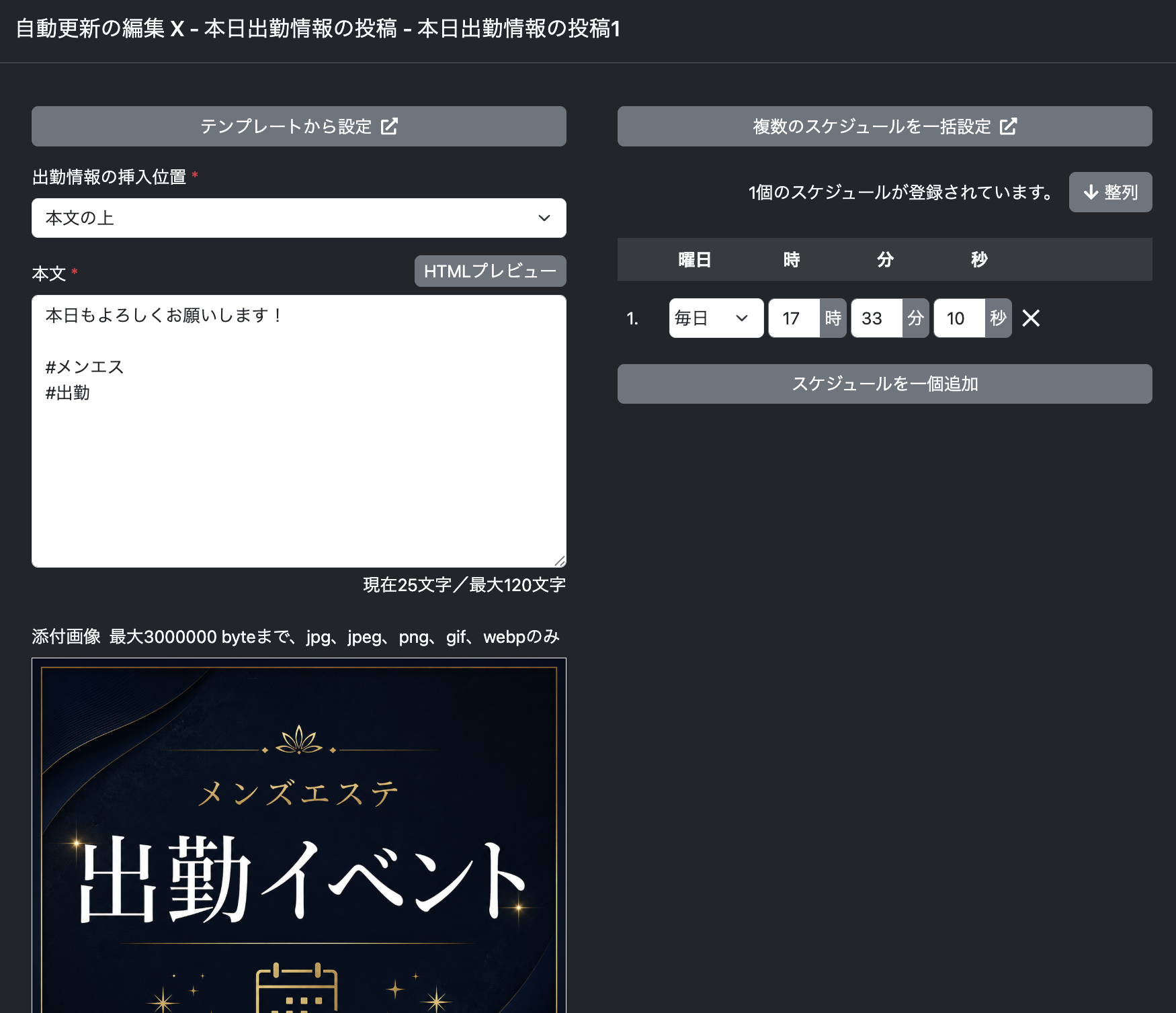Click the schedule row number 1.
The width and height of the screenshot is (1176, 1013).
[x=632, y=318]
